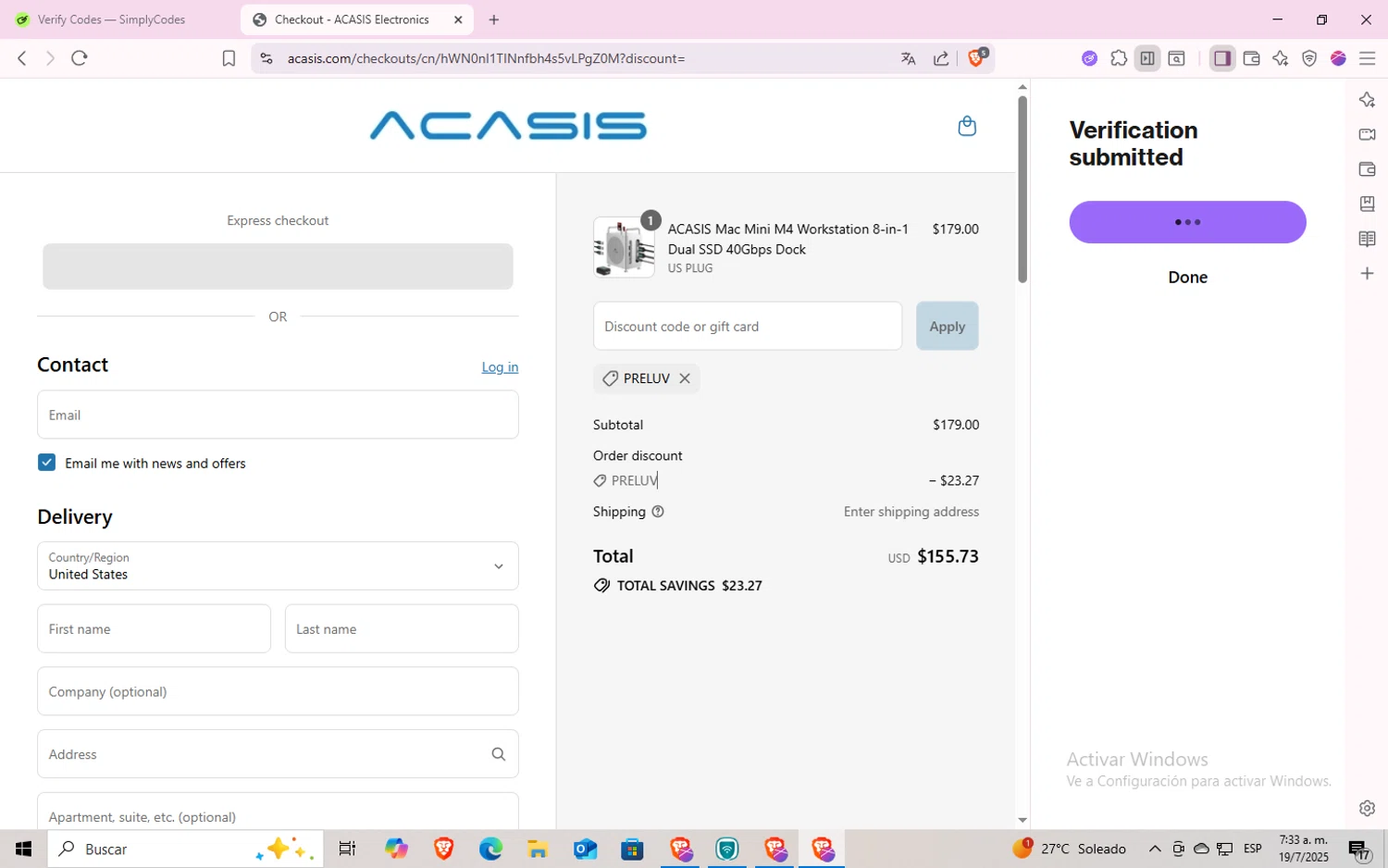Click the ACASIS Mac Mini product thumbnail
The height and width of the screenshot is (868, 1388).
pos(625,247)
